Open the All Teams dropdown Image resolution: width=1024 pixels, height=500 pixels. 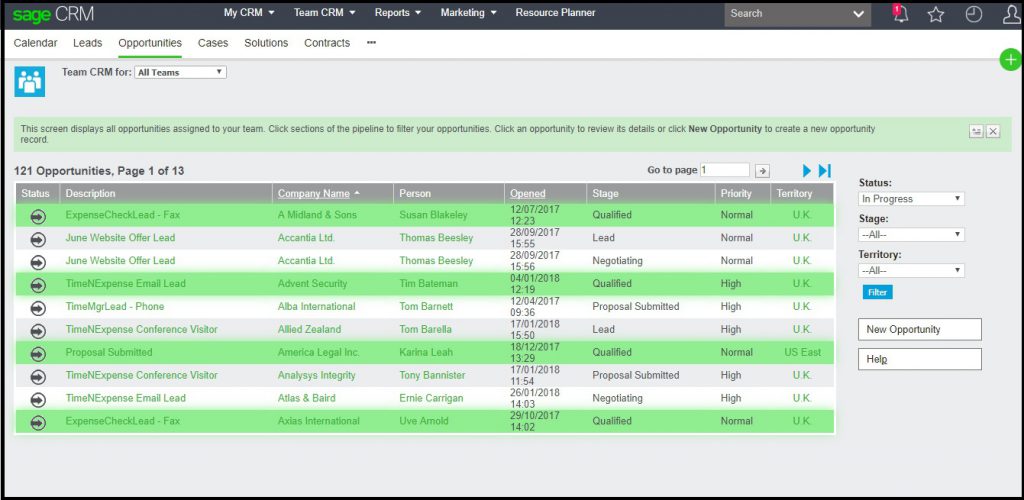180,72
